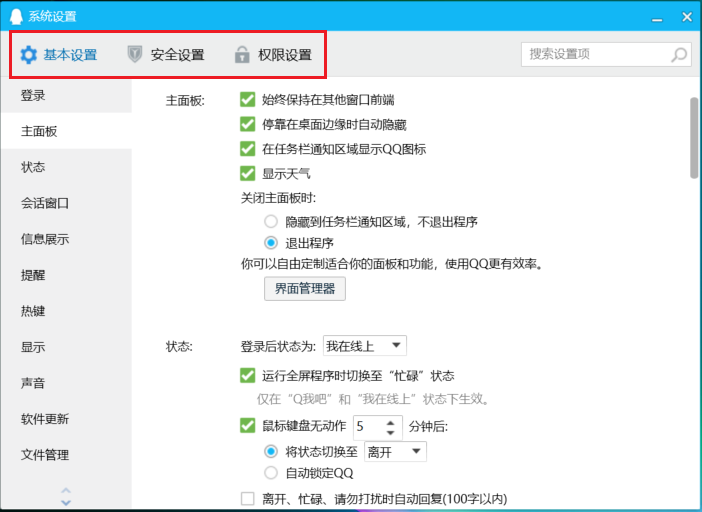Click the padlock icon for 权限设置
This screenshot has width=702, height=512.
coord(242,54)
